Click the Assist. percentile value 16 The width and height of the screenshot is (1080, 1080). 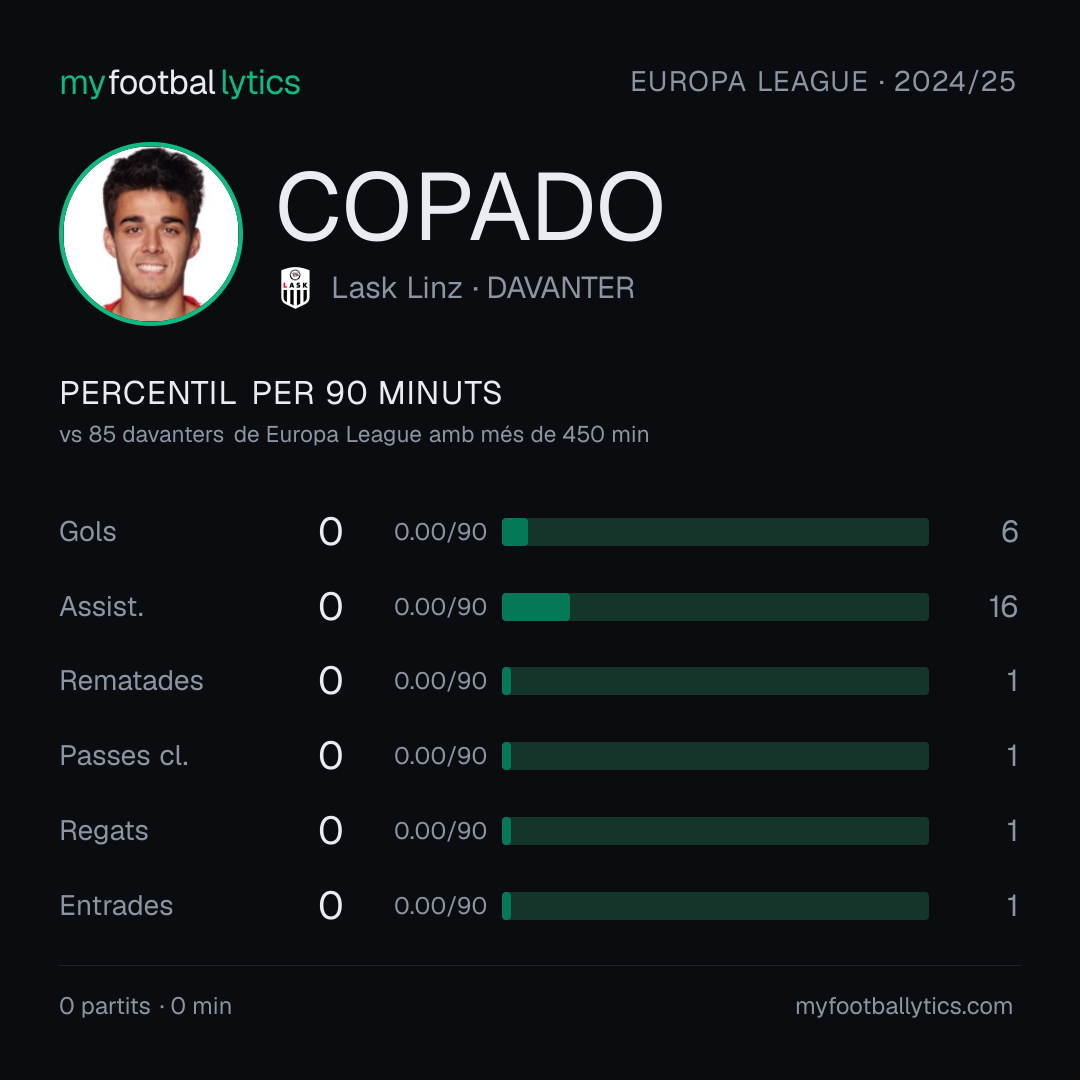point(1003,607)
